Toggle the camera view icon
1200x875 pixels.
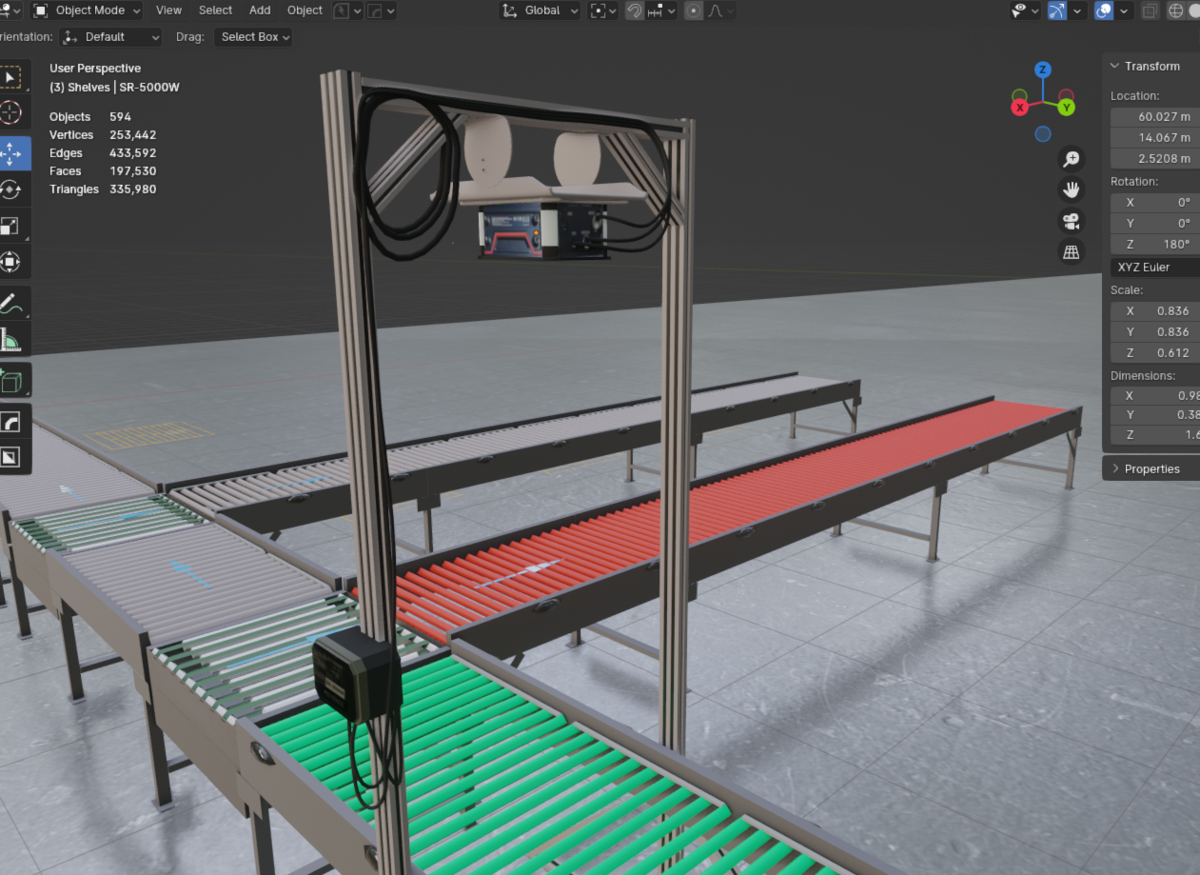pos(1071,221)
